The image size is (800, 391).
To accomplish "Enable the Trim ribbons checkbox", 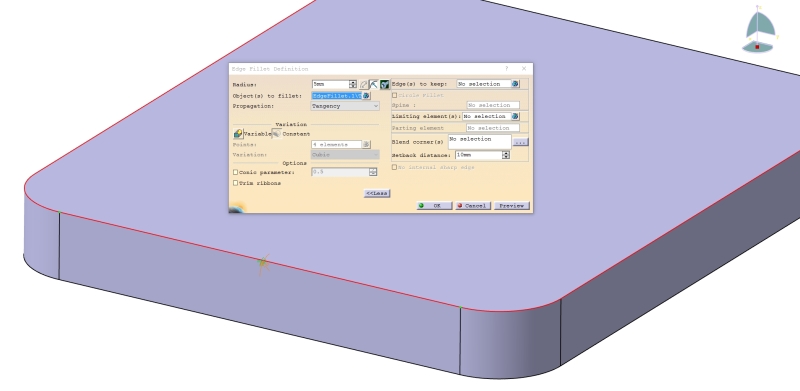I will click(x=236, y=183).
